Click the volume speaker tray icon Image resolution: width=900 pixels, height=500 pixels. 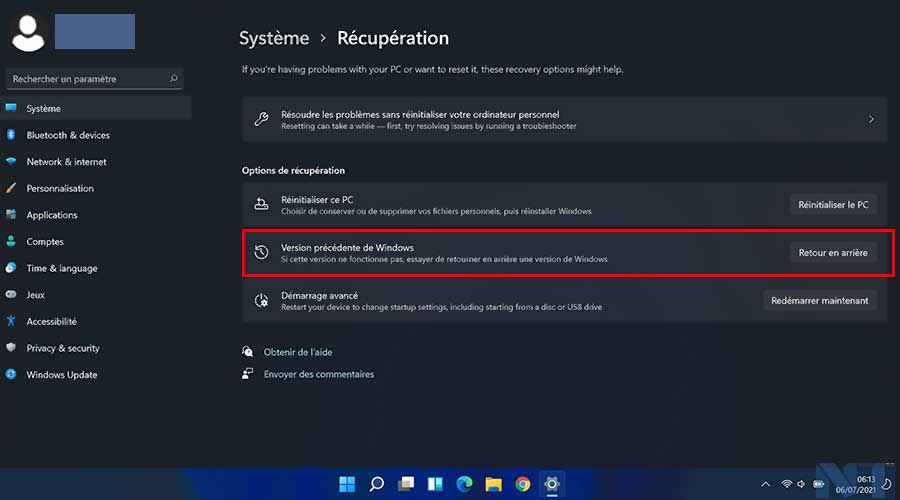pos(801,484)
